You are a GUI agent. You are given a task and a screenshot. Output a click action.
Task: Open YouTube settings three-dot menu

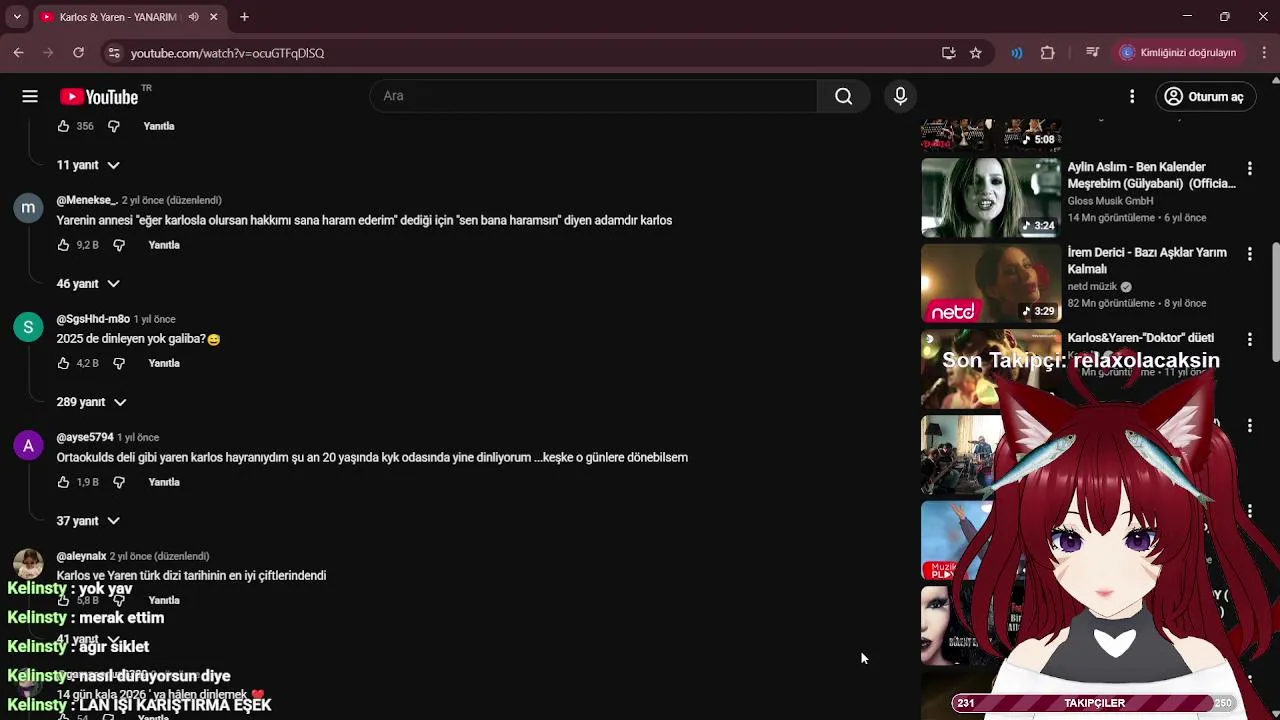click(x=1132, y=96)
